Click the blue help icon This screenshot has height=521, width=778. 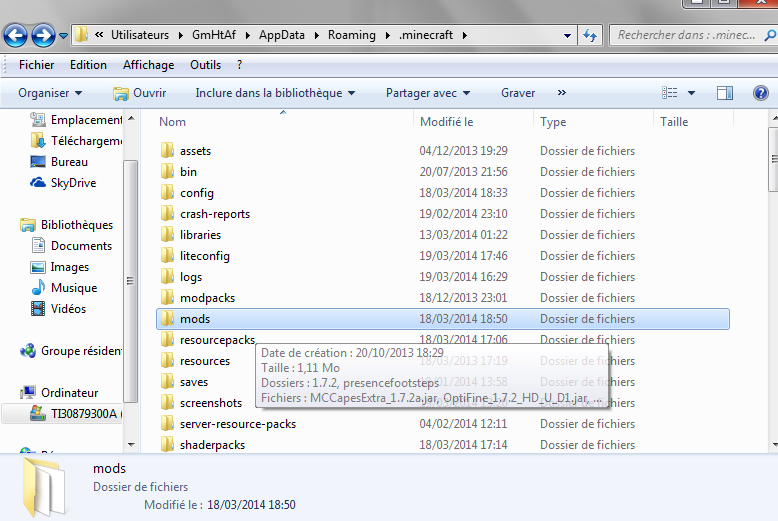(x=761, y=93)
